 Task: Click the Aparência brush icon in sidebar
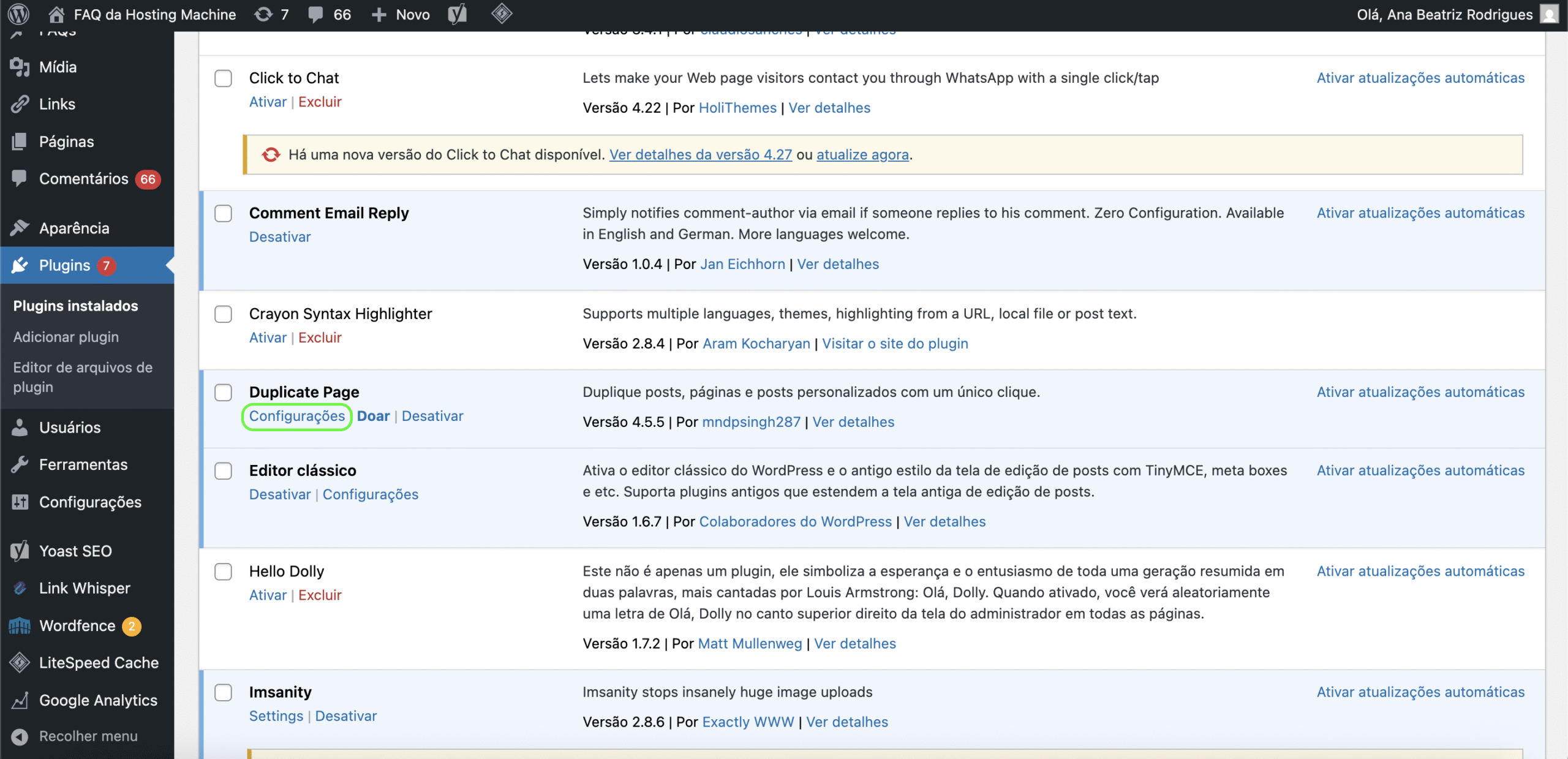pos(20,228)
